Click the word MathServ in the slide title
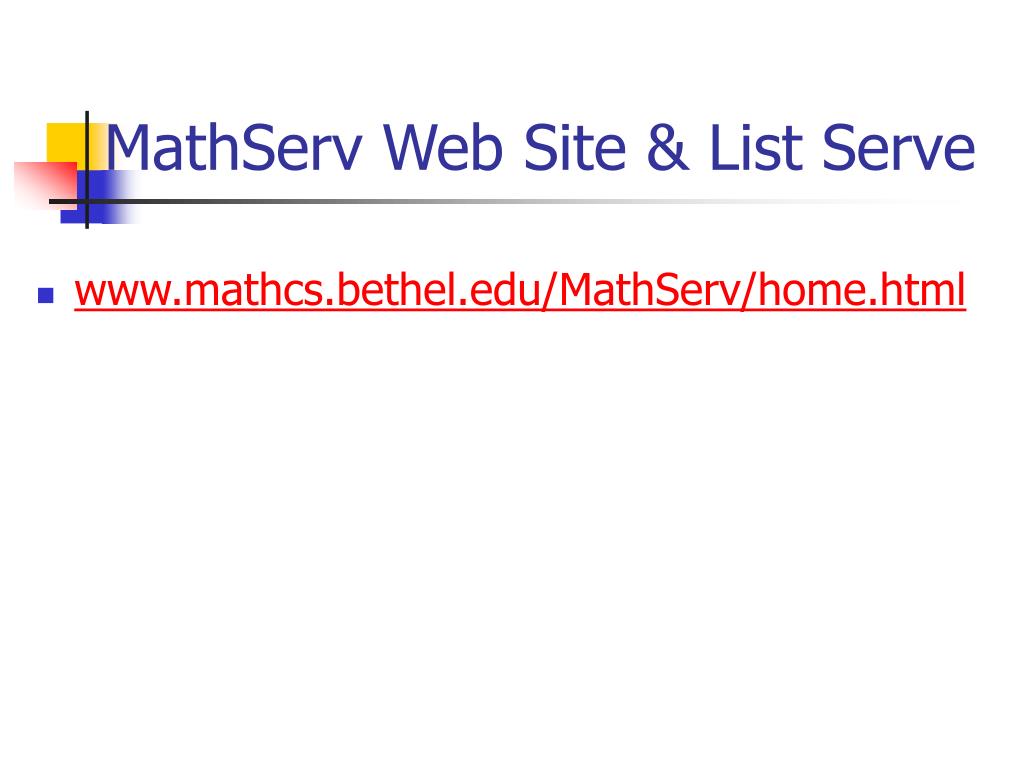 tap(234, 148)
